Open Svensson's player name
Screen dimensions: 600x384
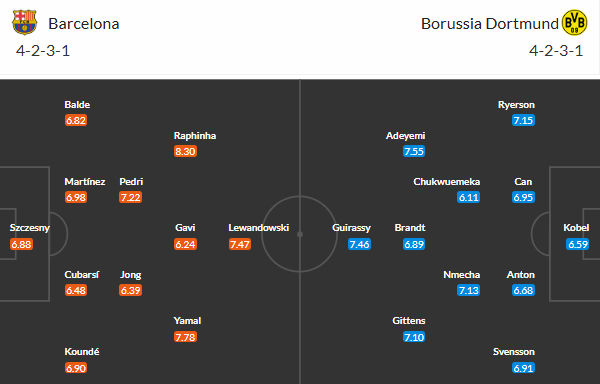514,352
